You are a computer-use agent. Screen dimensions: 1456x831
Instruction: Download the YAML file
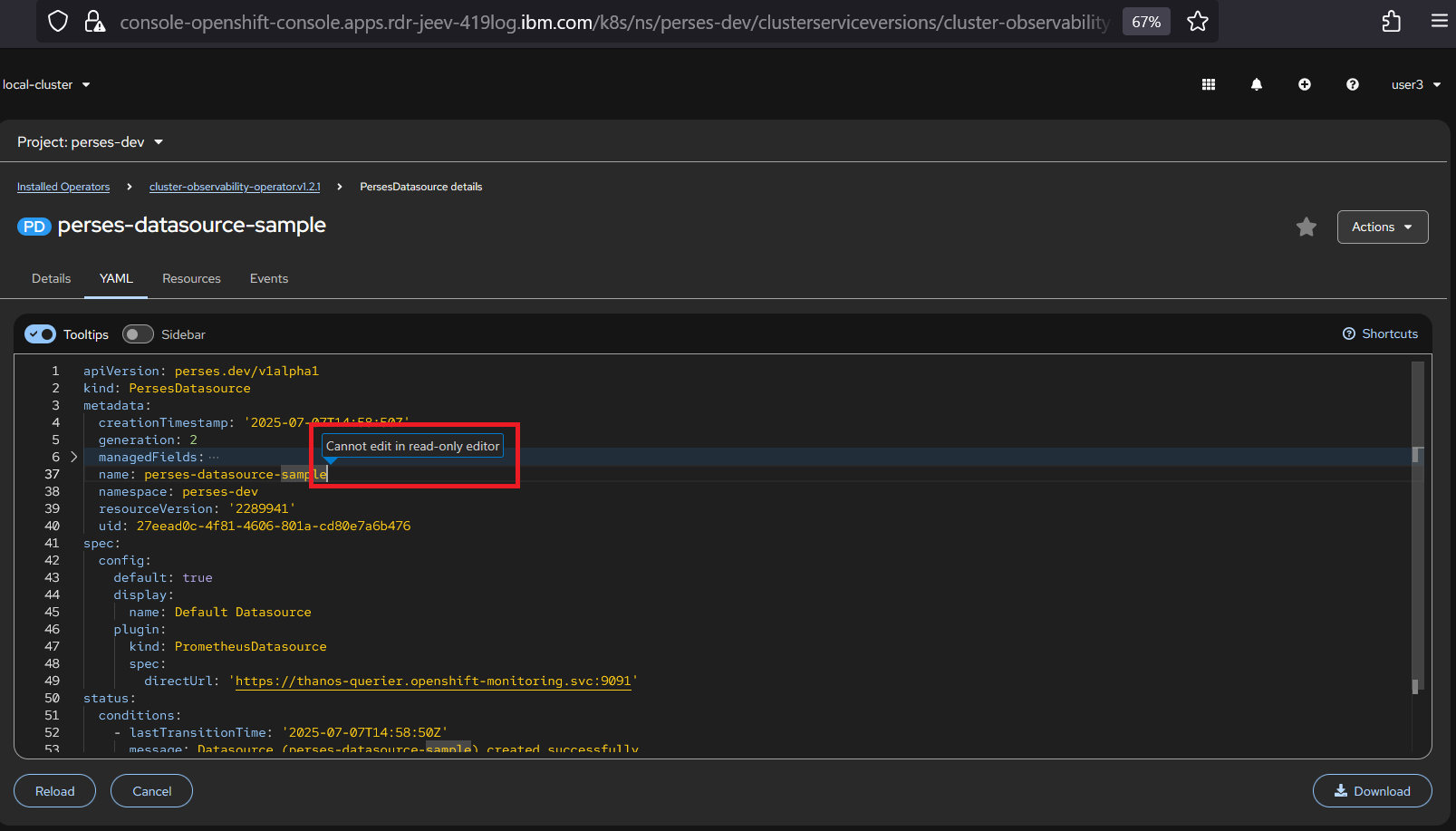pos(1373,791)
